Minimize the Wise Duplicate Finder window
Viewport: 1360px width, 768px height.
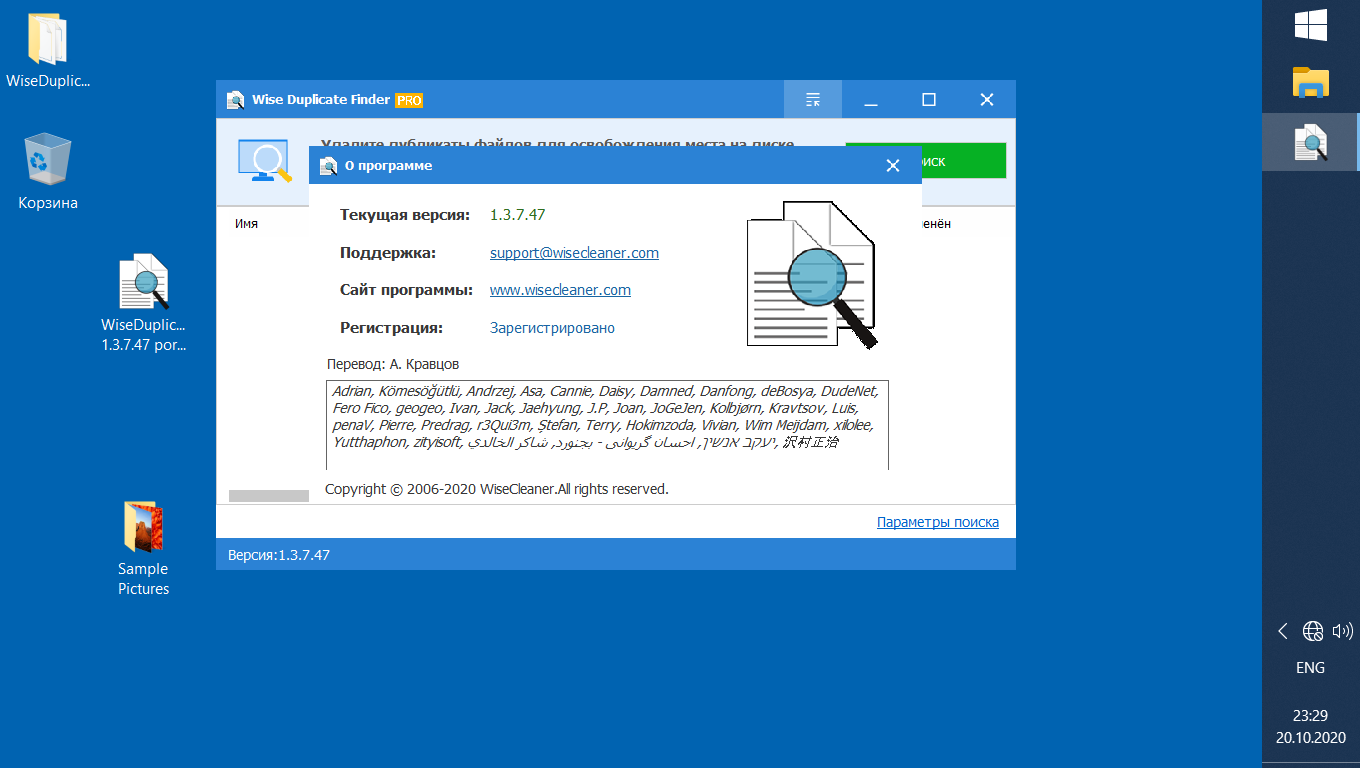[871, 100]
